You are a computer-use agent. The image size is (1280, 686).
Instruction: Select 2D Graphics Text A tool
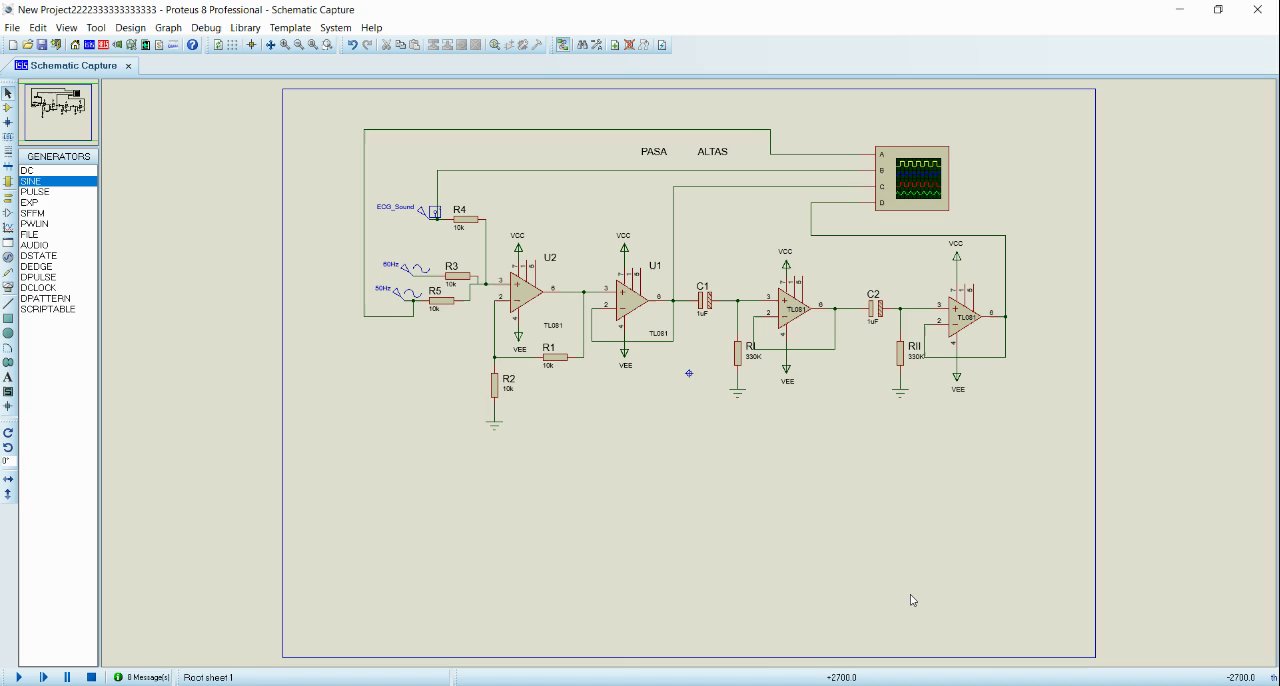point(8,377)
